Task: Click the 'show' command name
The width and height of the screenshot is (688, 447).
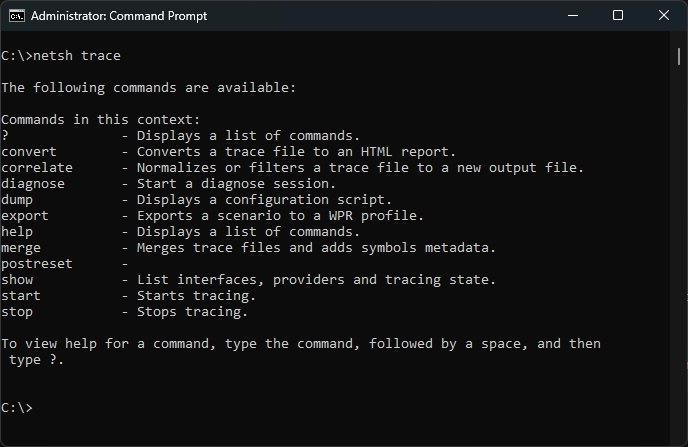Action: (17, 280)
